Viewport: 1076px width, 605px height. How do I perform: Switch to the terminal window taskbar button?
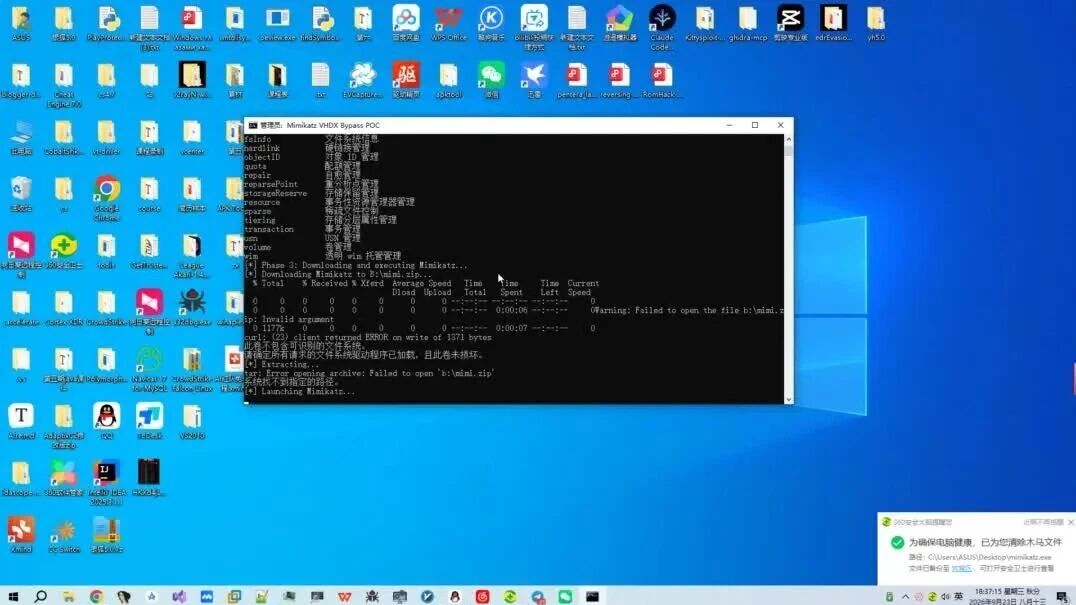[592, 597]
